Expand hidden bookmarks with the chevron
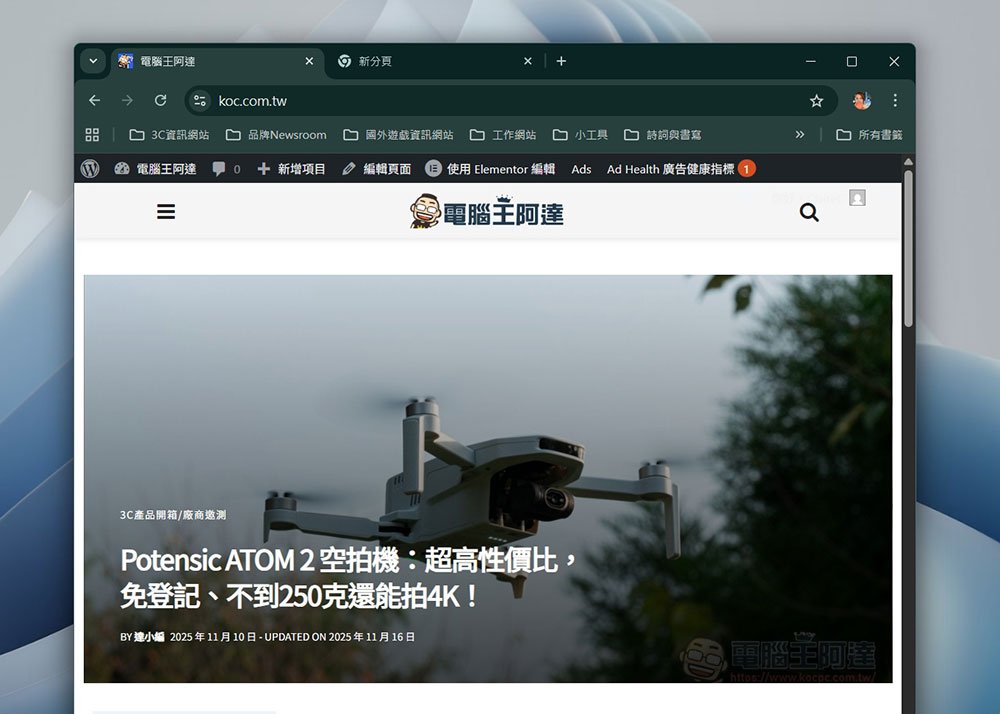Image resolution: width=1000 pixels, height=714 pixels. (799, 134)
